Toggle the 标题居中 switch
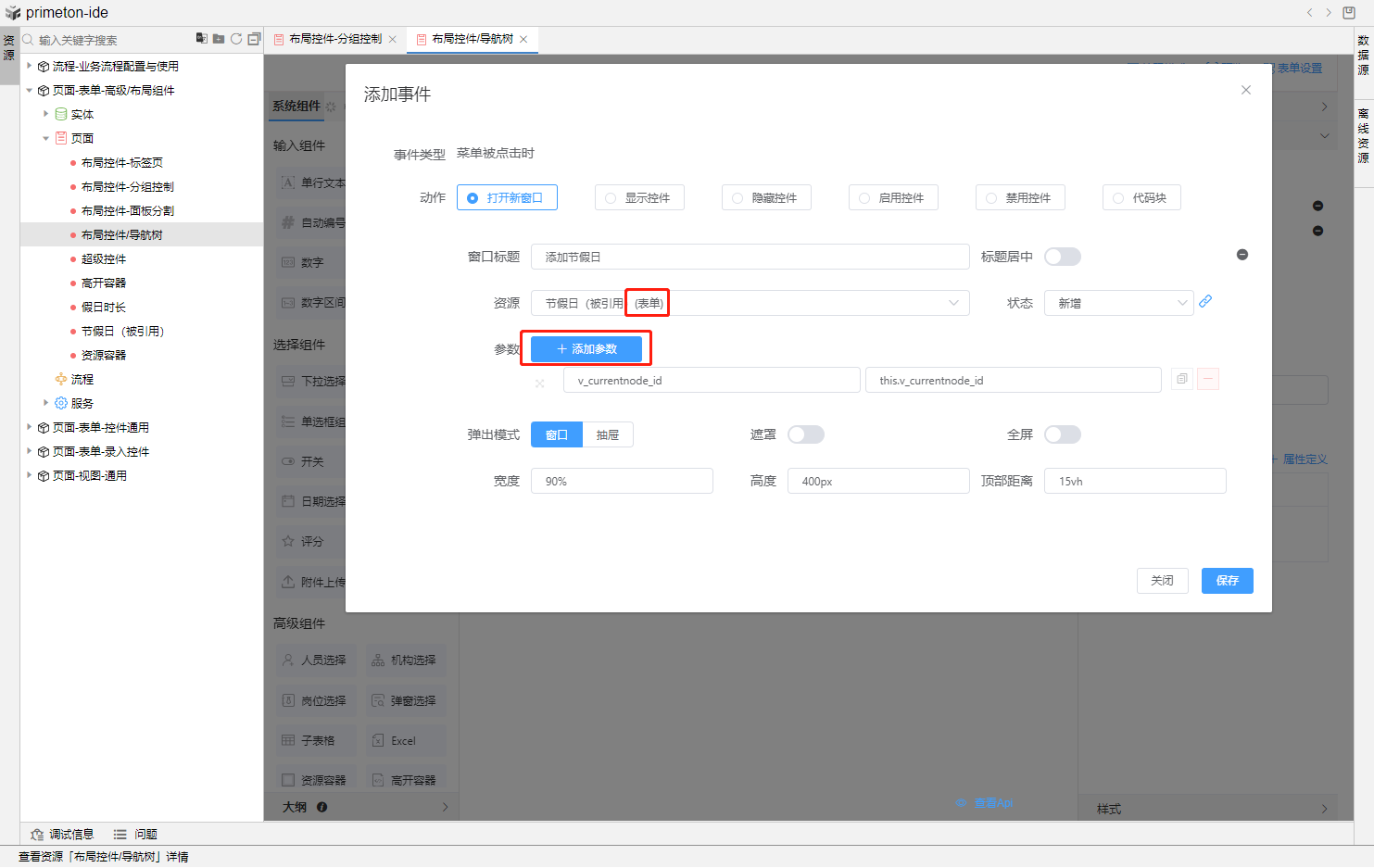The image size is (1374, 868). tap(1062, 257)
